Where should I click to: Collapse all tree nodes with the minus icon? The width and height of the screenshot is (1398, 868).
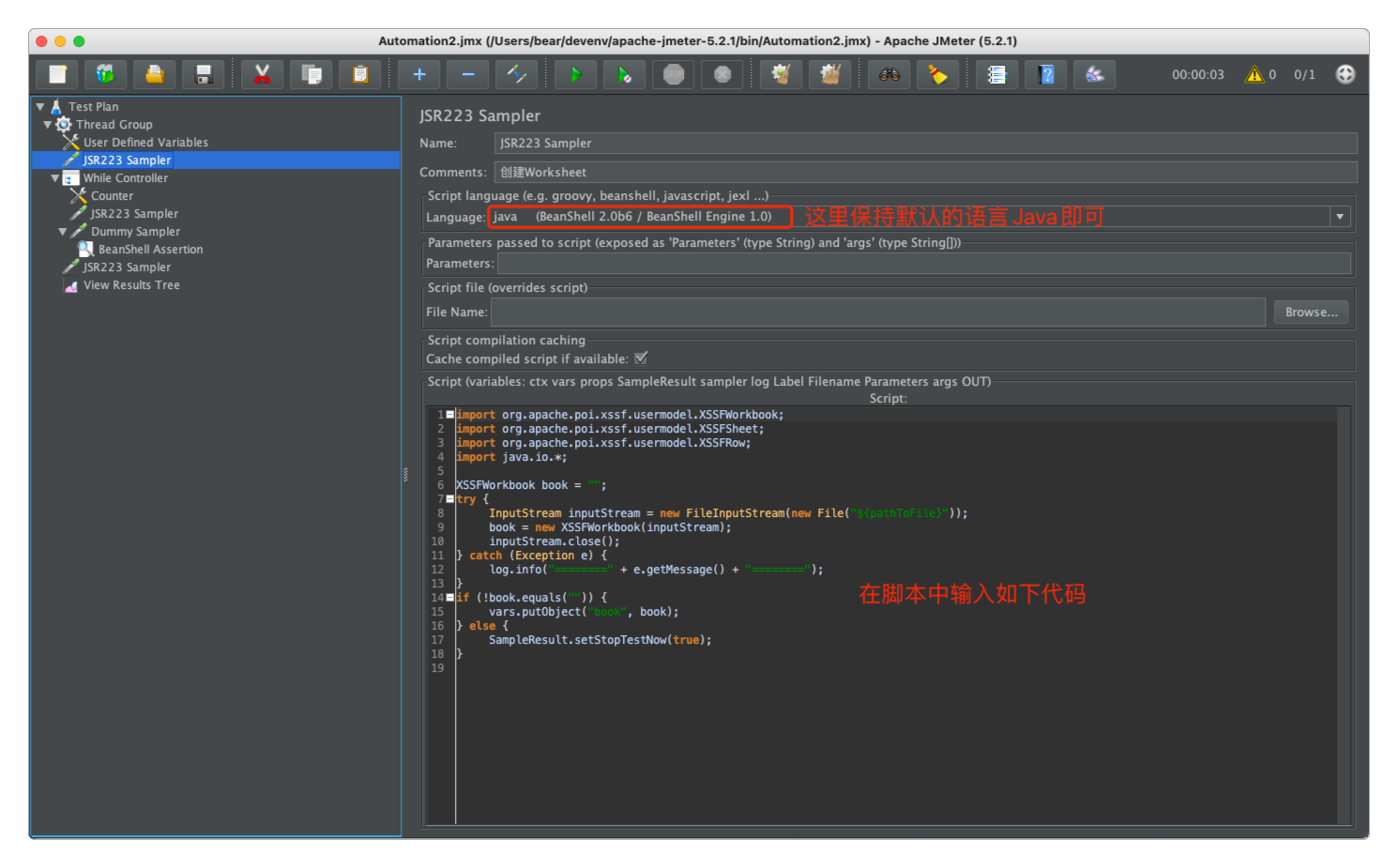[468, 74]
